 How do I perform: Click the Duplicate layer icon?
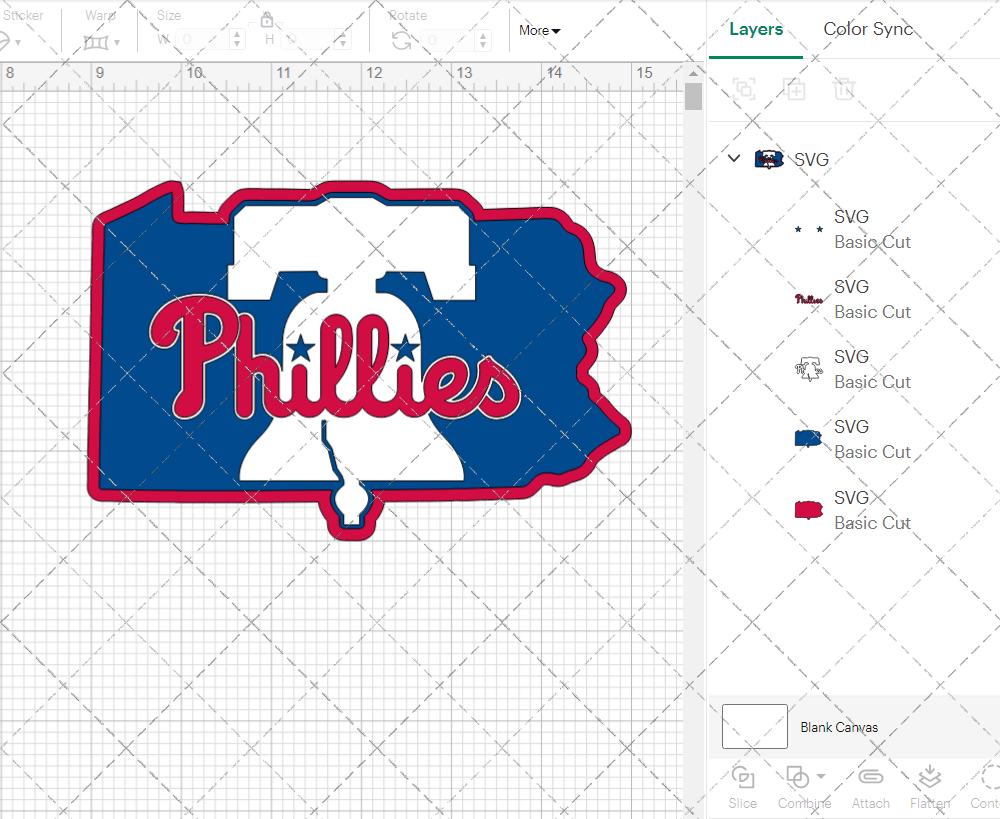[795, 89]
